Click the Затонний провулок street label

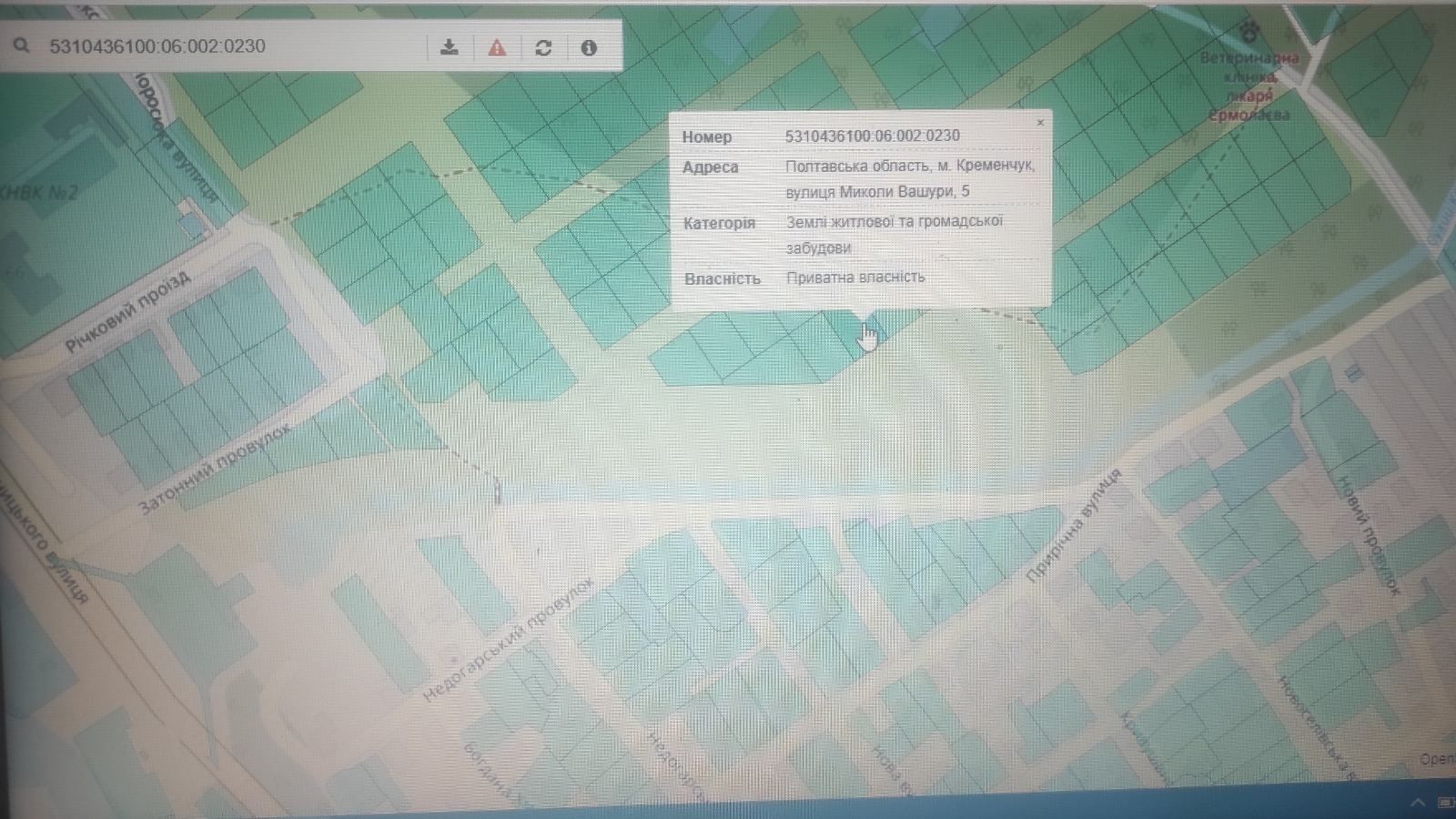pos(216,467)
